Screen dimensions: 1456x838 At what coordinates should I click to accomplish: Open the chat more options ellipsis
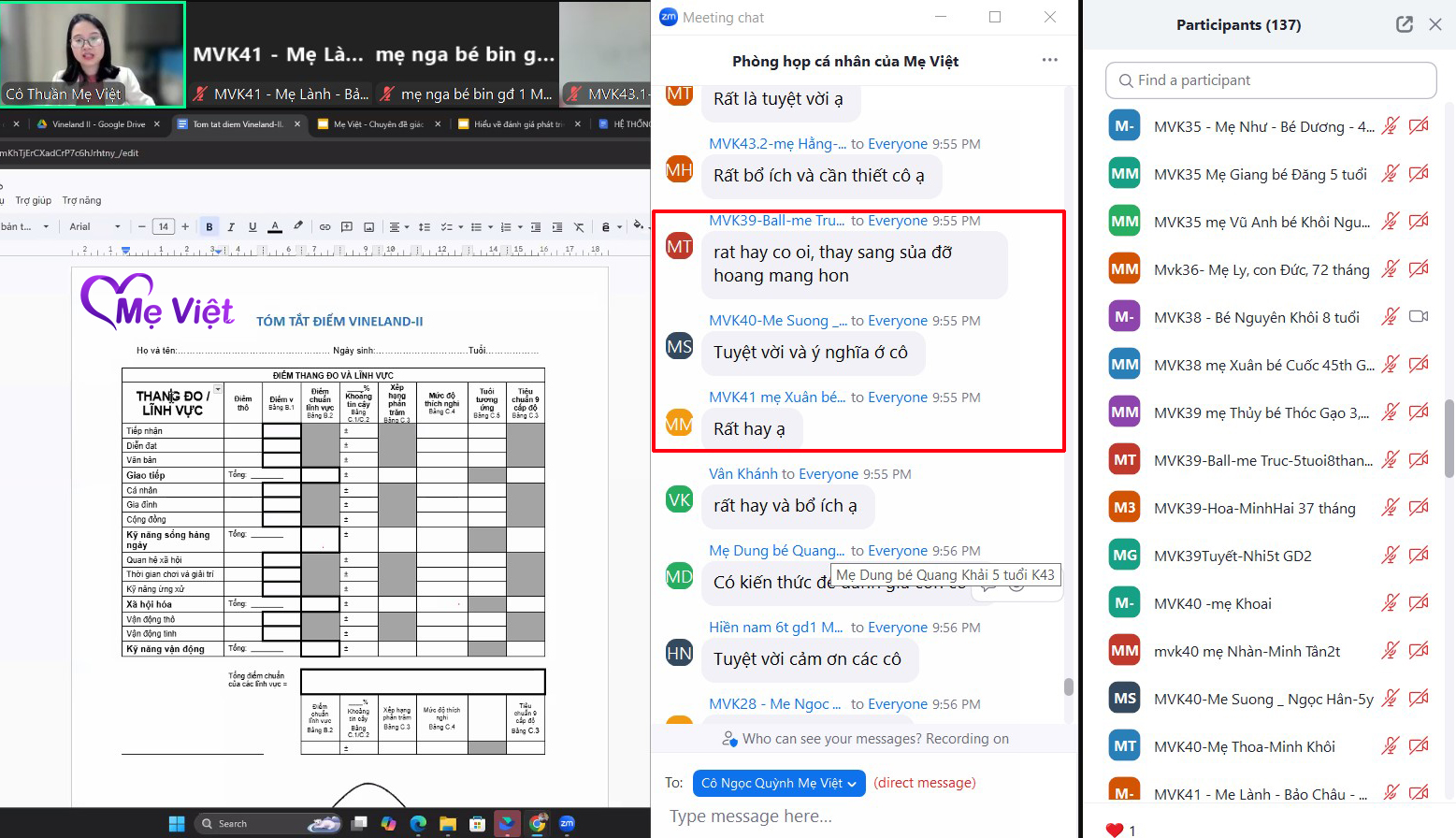[1049, 61]
